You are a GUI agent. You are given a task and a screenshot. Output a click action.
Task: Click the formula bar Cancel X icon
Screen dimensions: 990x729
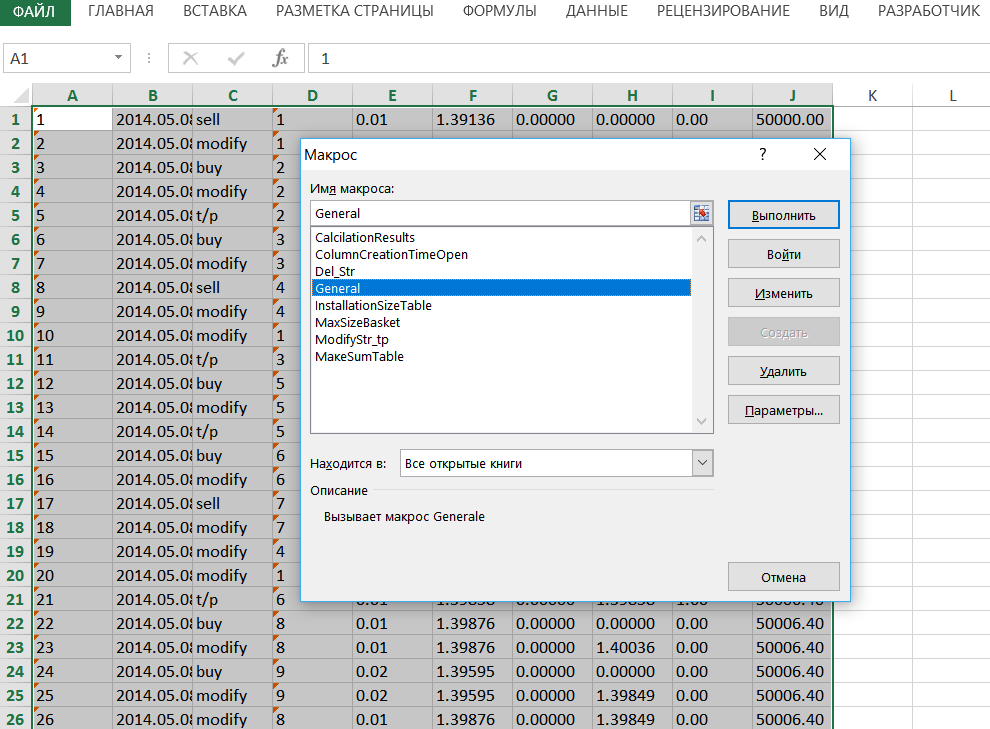click(x=190, y=59)
